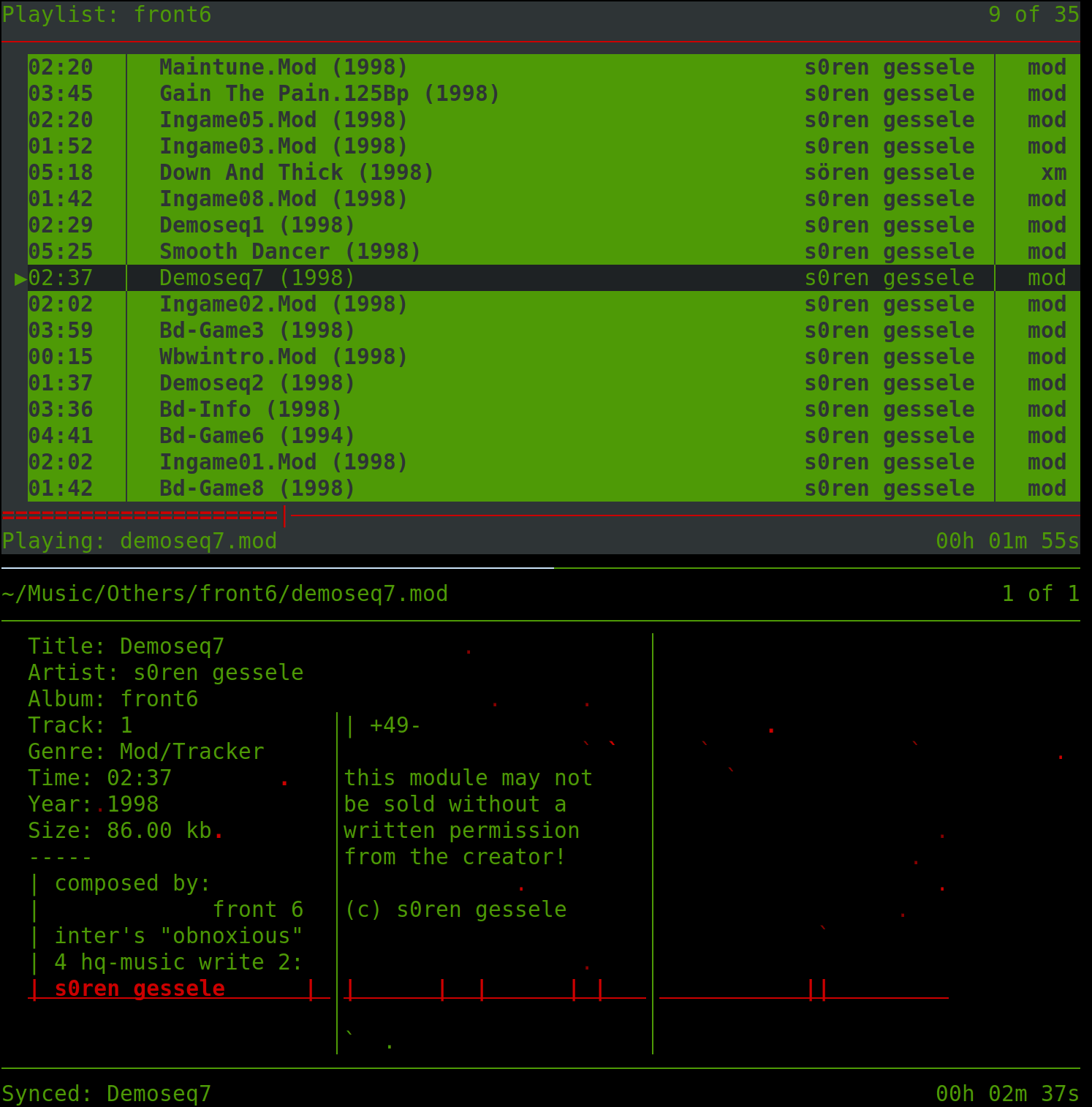Select Down And Thick (1998) track
This screenshot has width=1092, height=1107.
[296, 173]
